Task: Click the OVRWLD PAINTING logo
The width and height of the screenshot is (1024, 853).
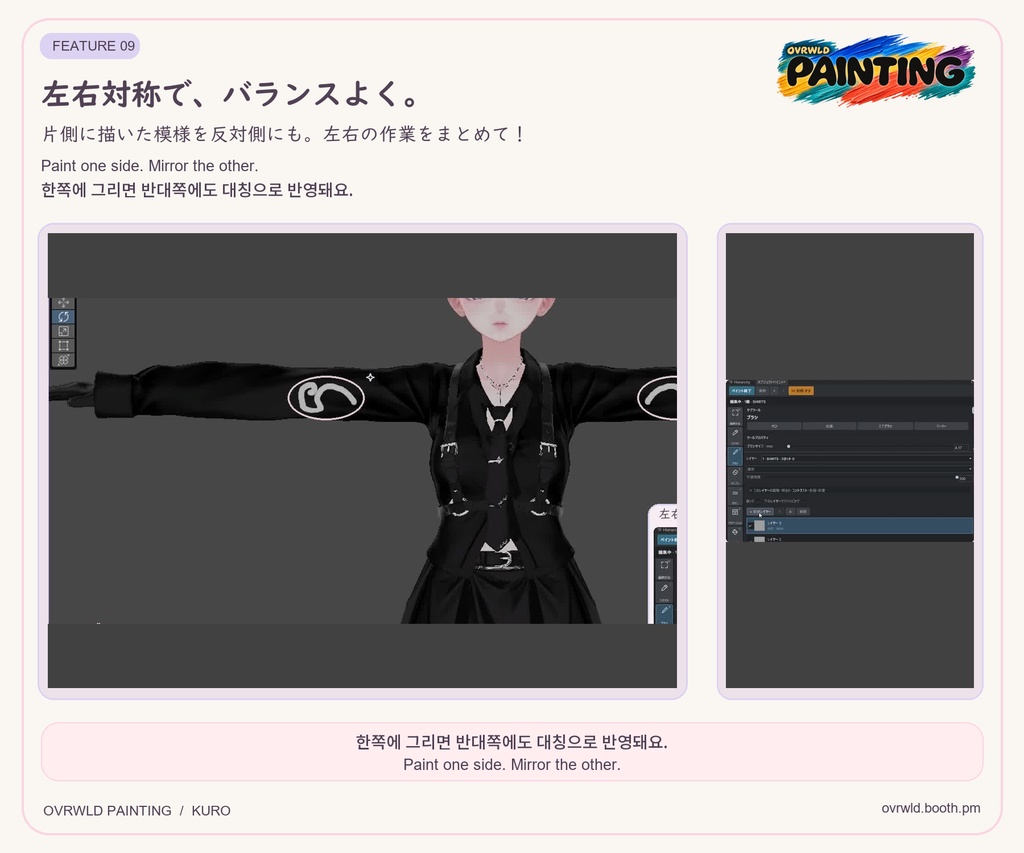Action: [x=876, y=70]
